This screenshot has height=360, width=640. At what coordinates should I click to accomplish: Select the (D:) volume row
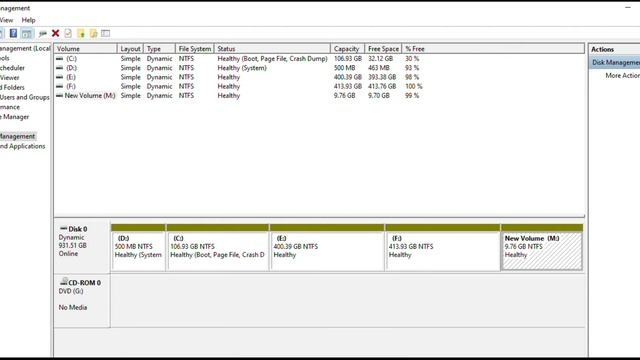click(319, 68)
